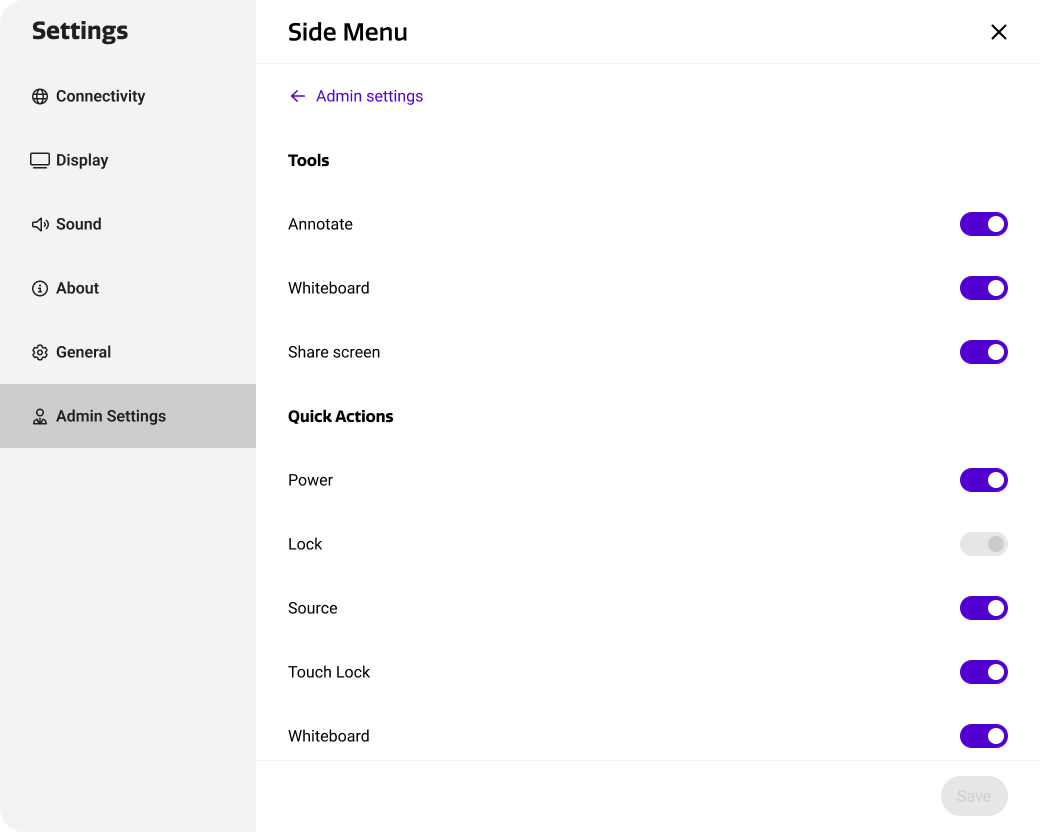Screen dimensions: 1040x832
Task: Close the settings panel with the X icon
Action: click(x=998, y=32)
